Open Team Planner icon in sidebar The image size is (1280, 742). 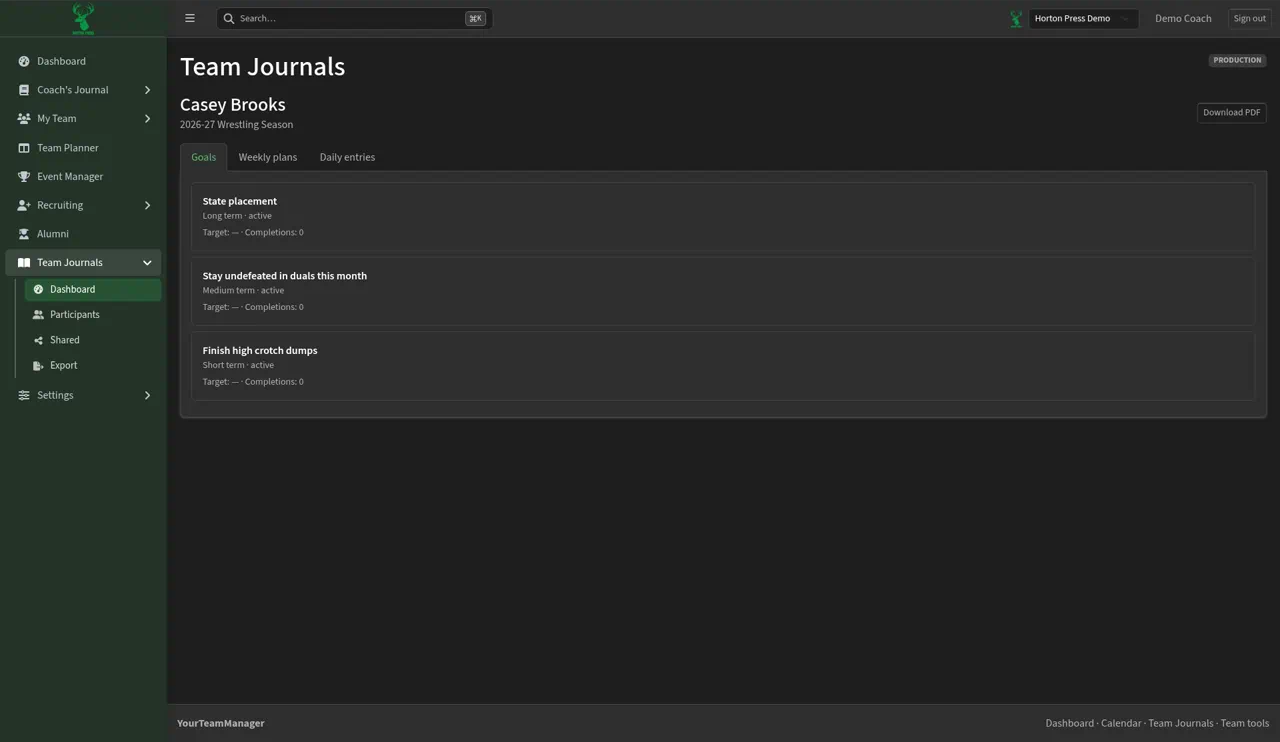(24, 148)
